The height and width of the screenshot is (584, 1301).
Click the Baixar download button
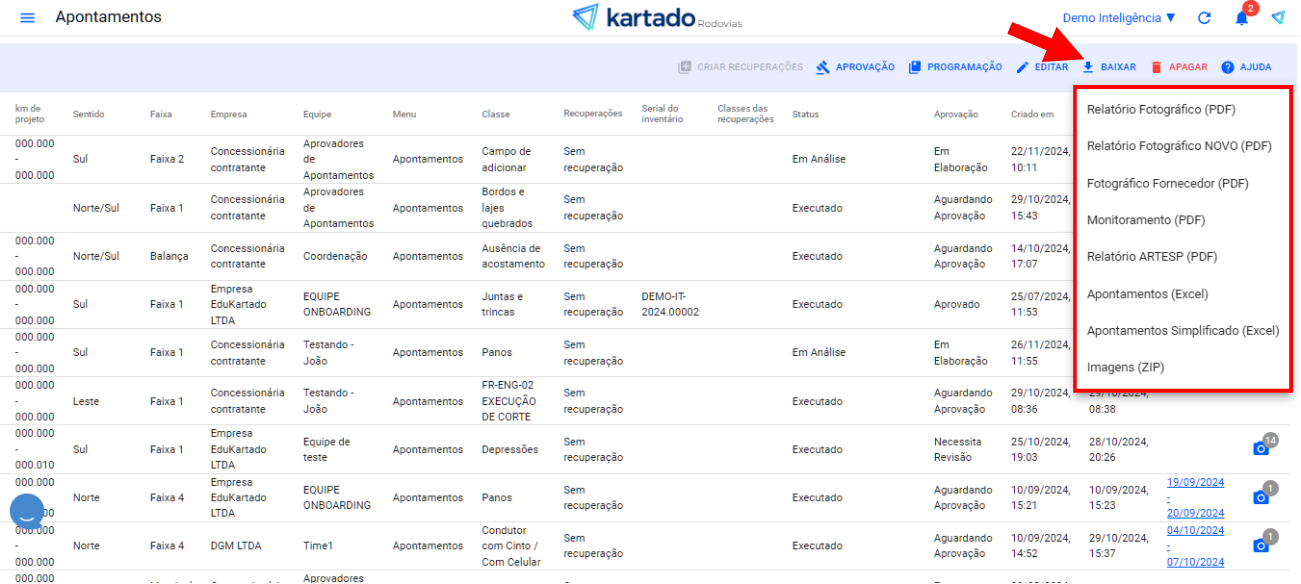point(1109,67)
